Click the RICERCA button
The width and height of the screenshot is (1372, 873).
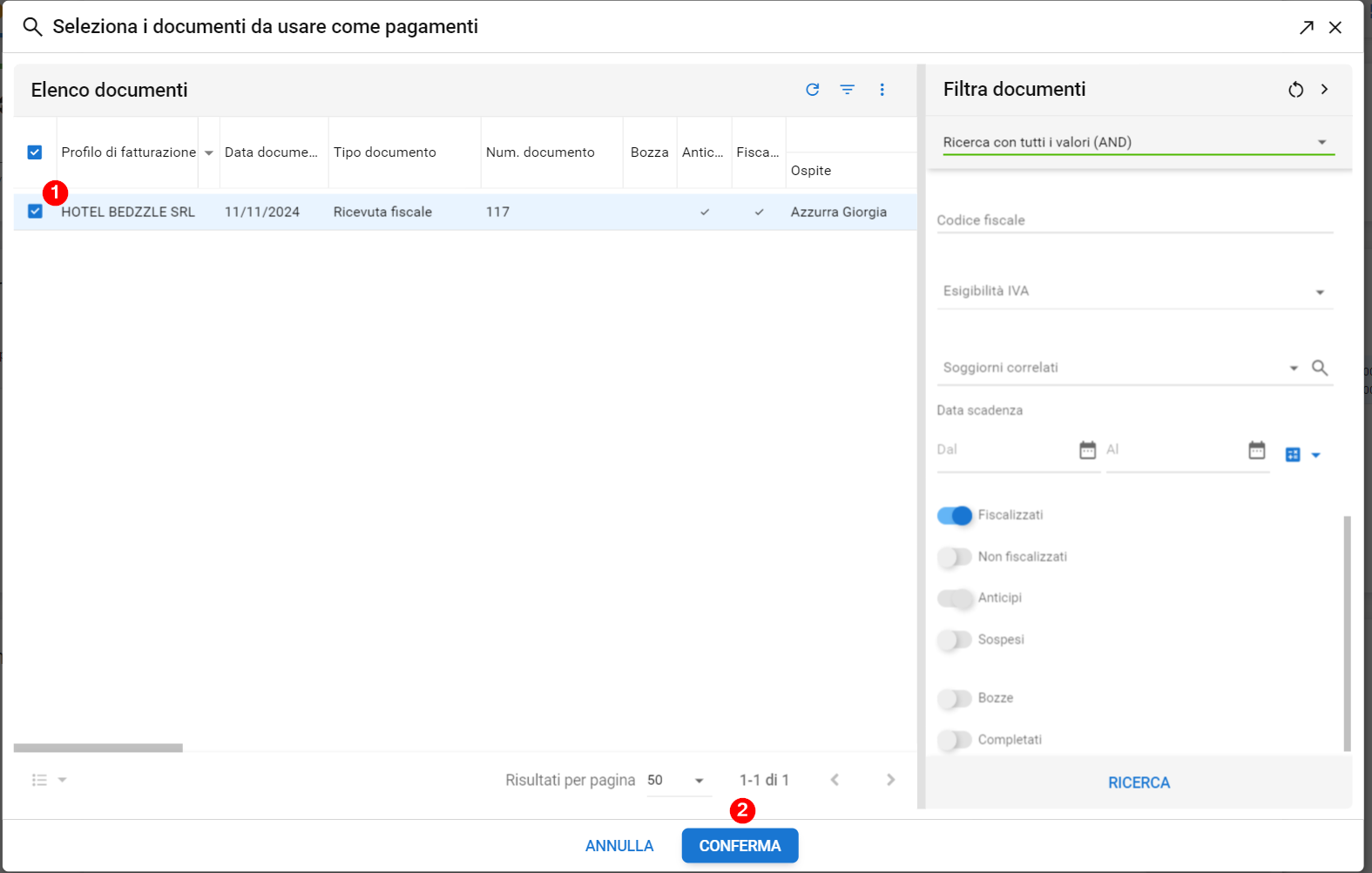pos(1139,782)
